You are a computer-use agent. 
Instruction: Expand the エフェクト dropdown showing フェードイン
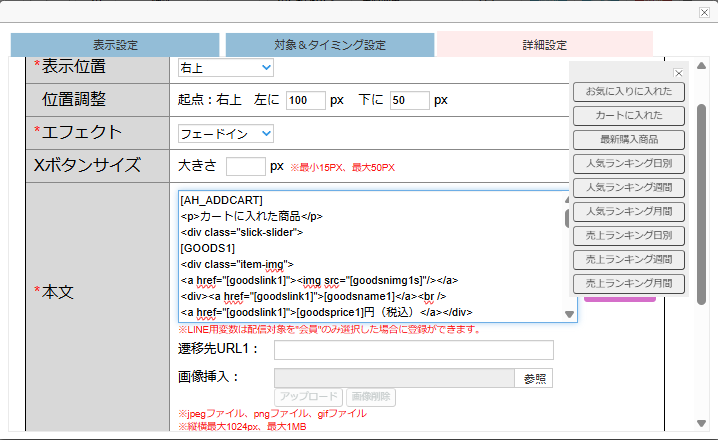point(225,133)
